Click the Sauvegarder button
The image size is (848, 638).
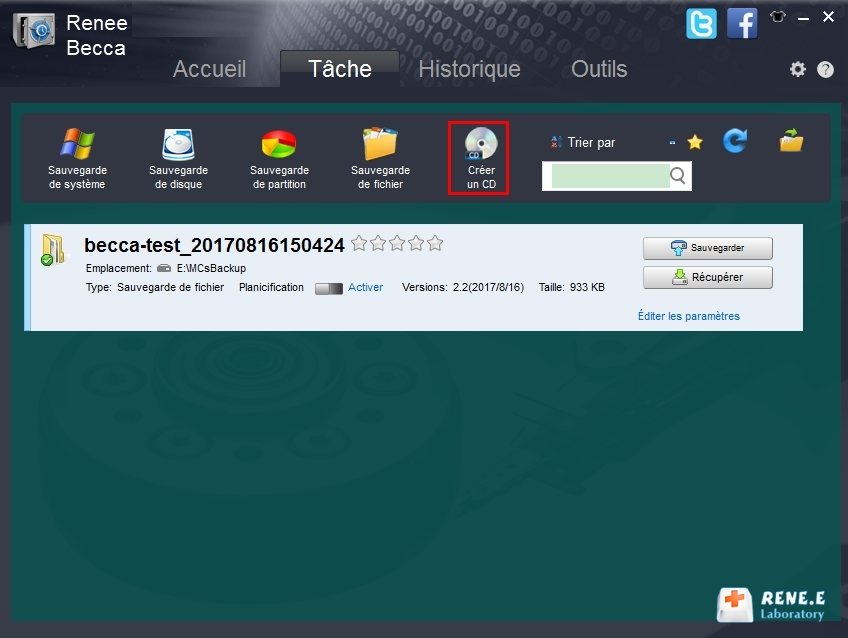point(708,248)
